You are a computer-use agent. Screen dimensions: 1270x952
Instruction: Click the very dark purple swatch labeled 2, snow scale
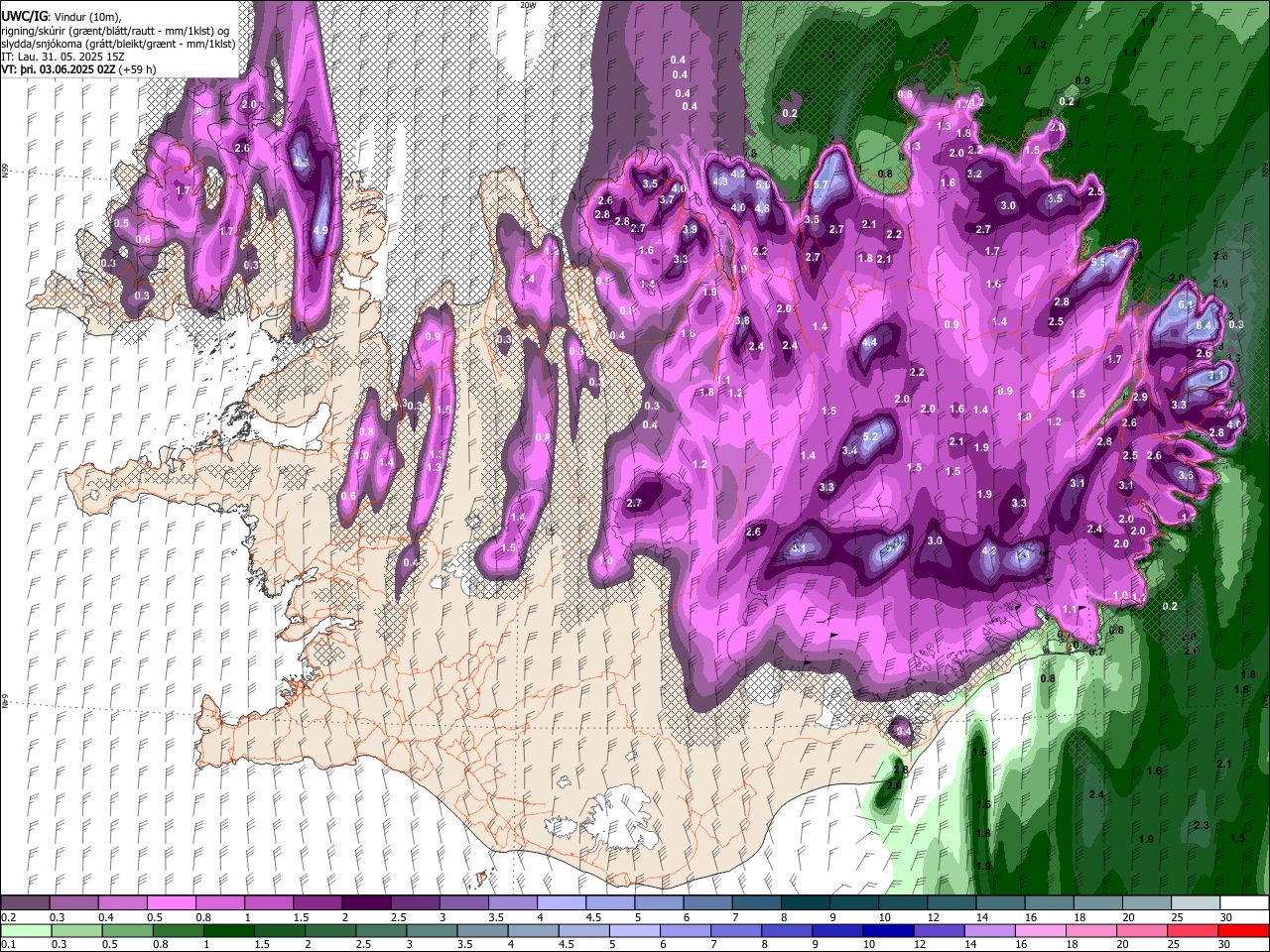366,903
